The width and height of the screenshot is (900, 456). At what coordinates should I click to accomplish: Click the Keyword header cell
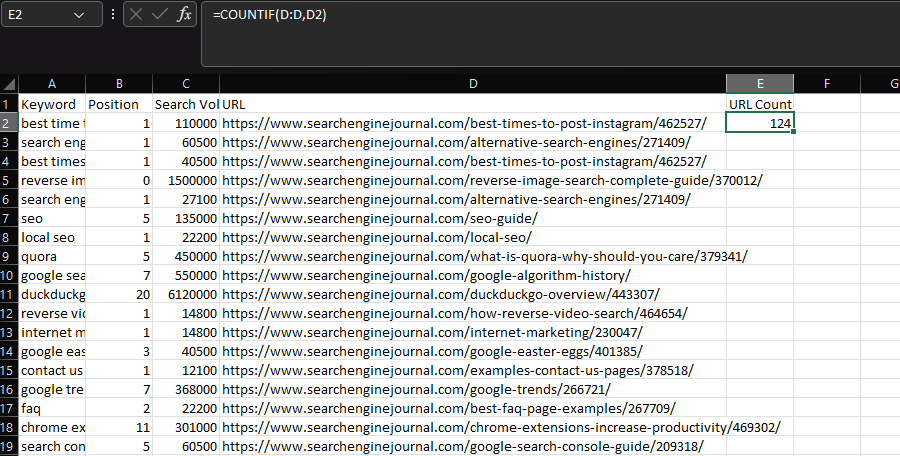(52, 105)
